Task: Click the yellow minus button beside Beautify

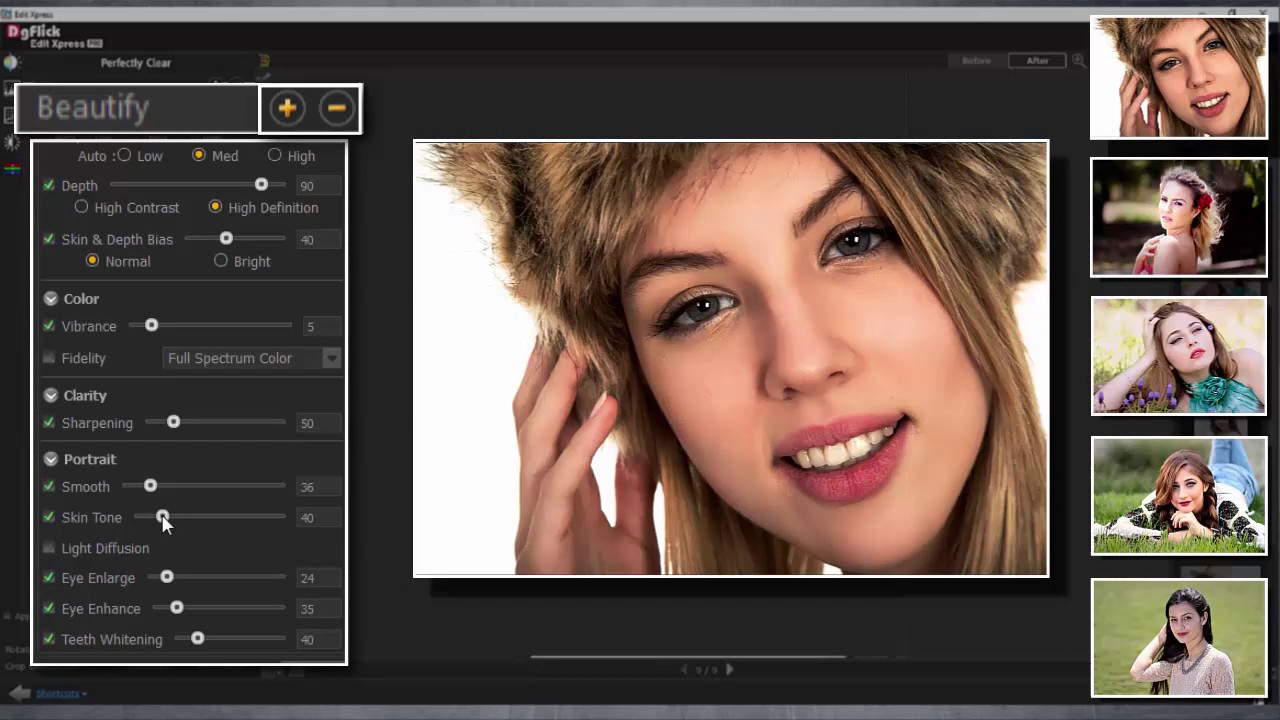Action: coord(336,108)
